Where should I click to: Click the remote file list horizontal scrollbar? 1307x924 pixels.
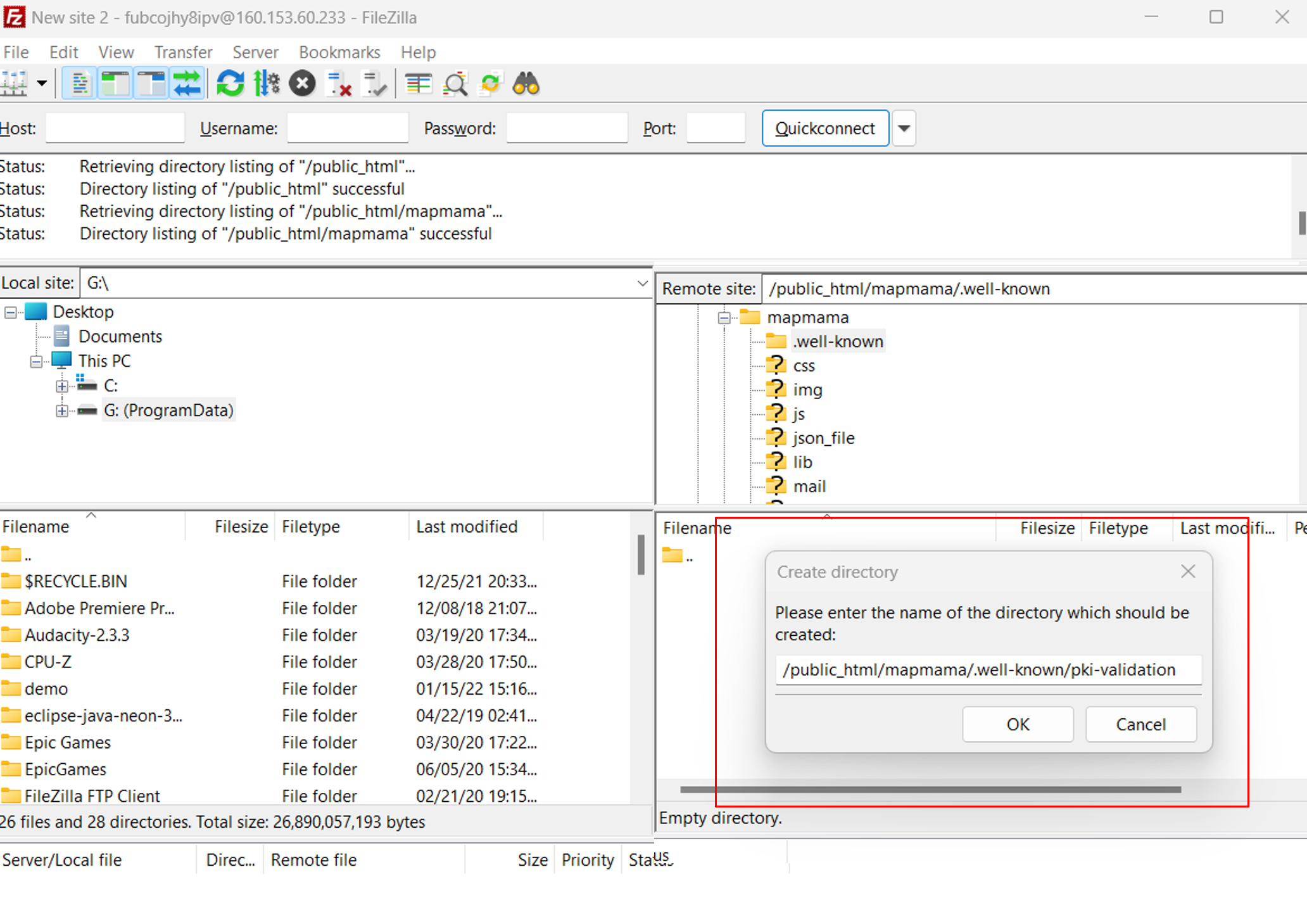930,790
